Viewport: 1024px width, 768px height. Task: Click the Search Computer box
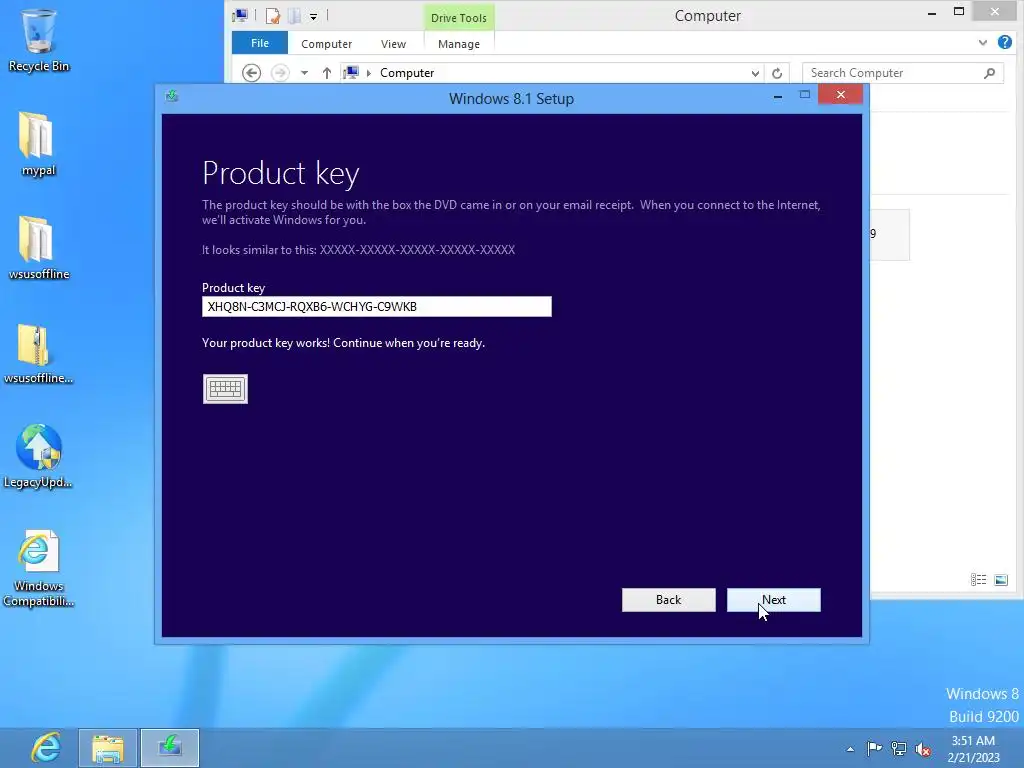[892, 73]
